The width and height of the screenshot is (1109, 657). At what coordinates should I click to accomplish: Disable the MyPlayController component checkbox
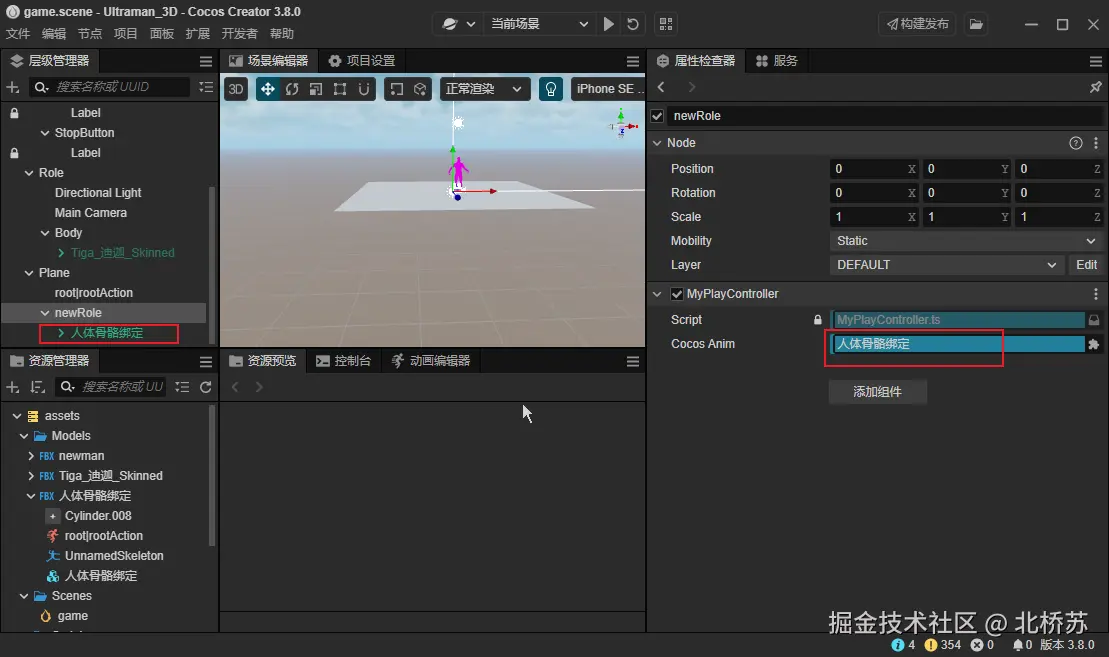(677, 294)
